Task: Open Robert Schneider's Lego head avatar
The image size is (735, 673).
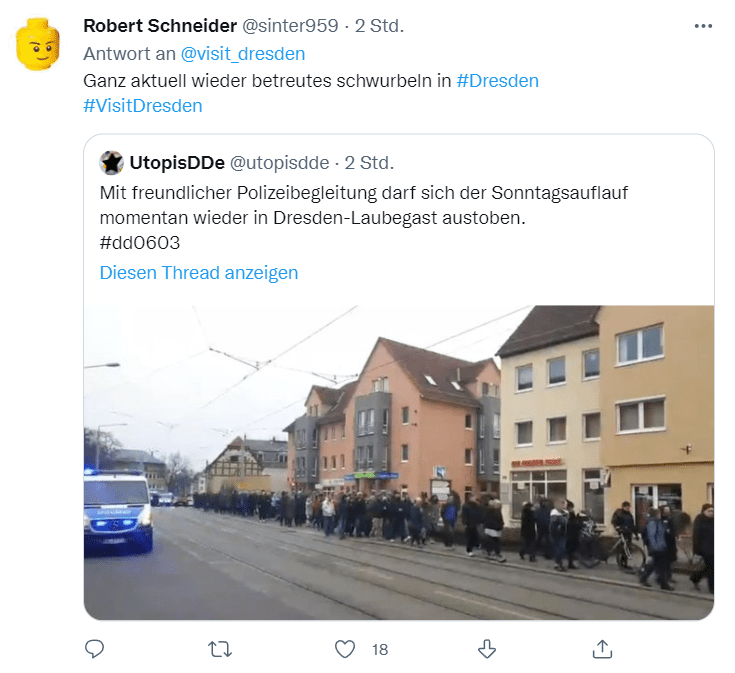Action: 38,44
